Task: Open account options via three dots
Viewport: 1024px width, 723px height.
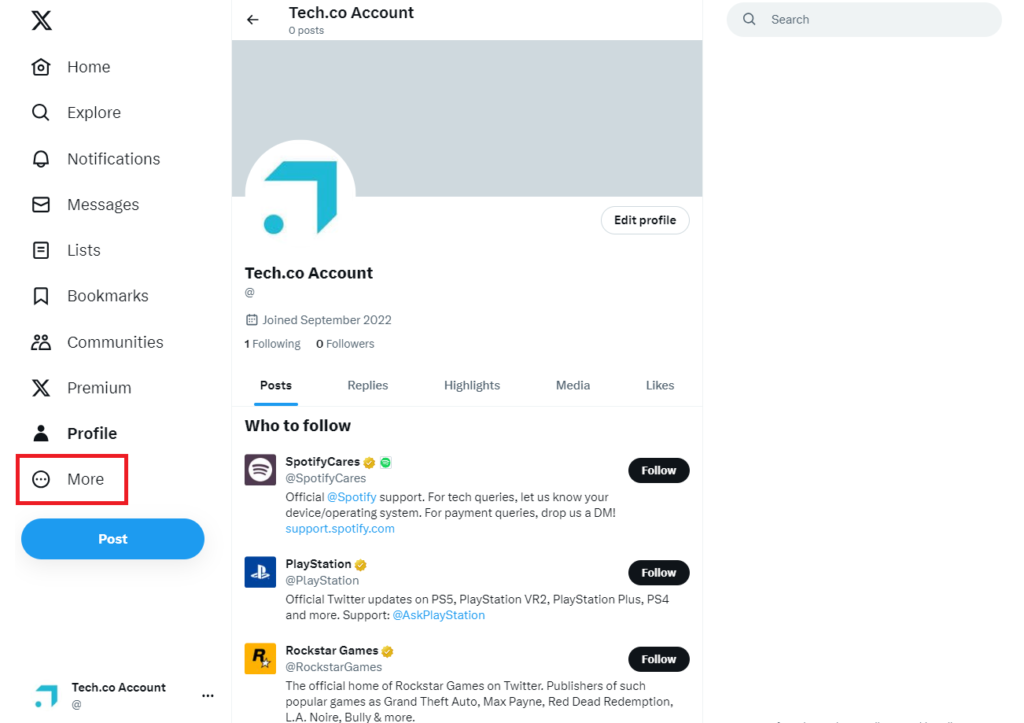Action: point(207,695)
